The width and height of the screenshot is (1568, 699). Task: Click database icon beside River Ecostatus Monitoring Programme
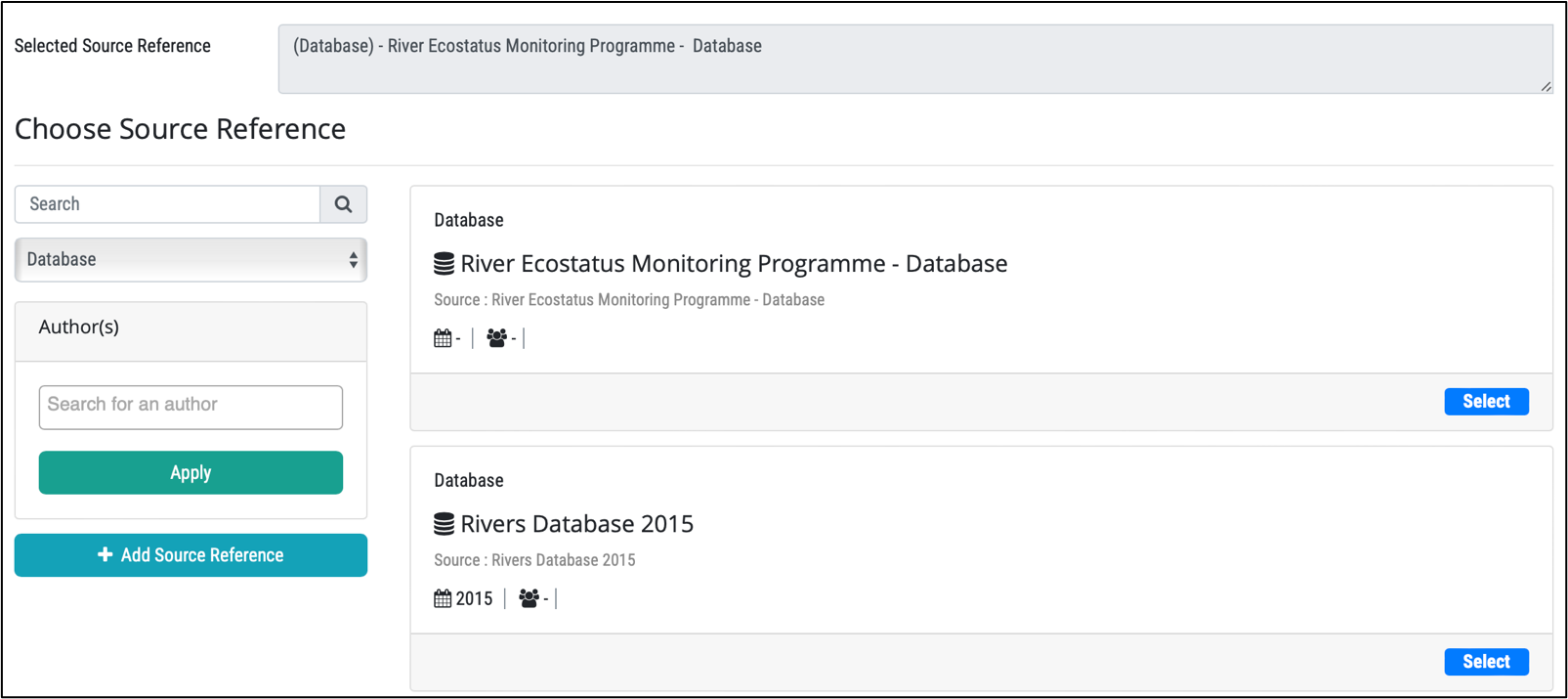click(x=444, y=264)
